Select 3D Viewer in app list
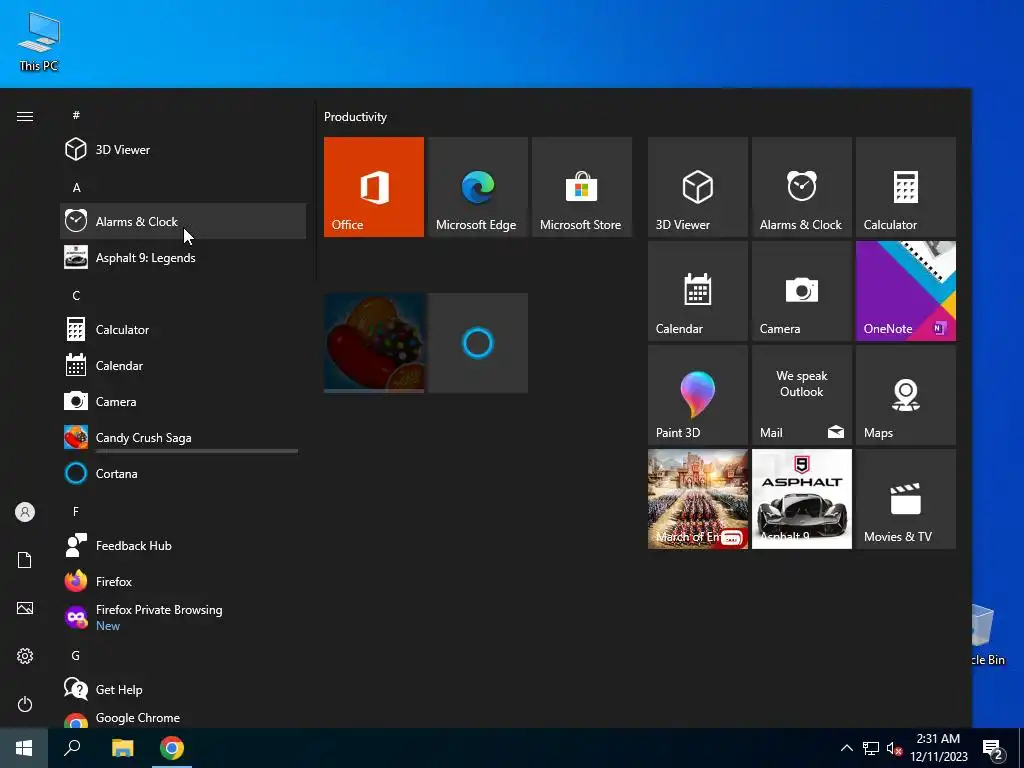 point(183,150)
